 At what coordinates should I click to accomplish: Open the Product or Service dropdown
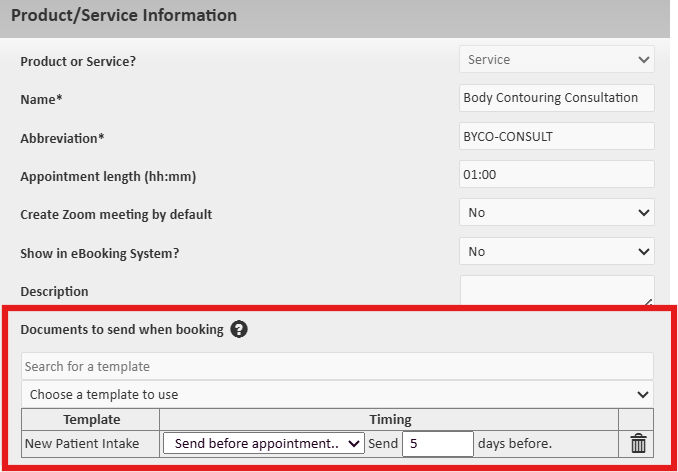click(x=556, y=60)
